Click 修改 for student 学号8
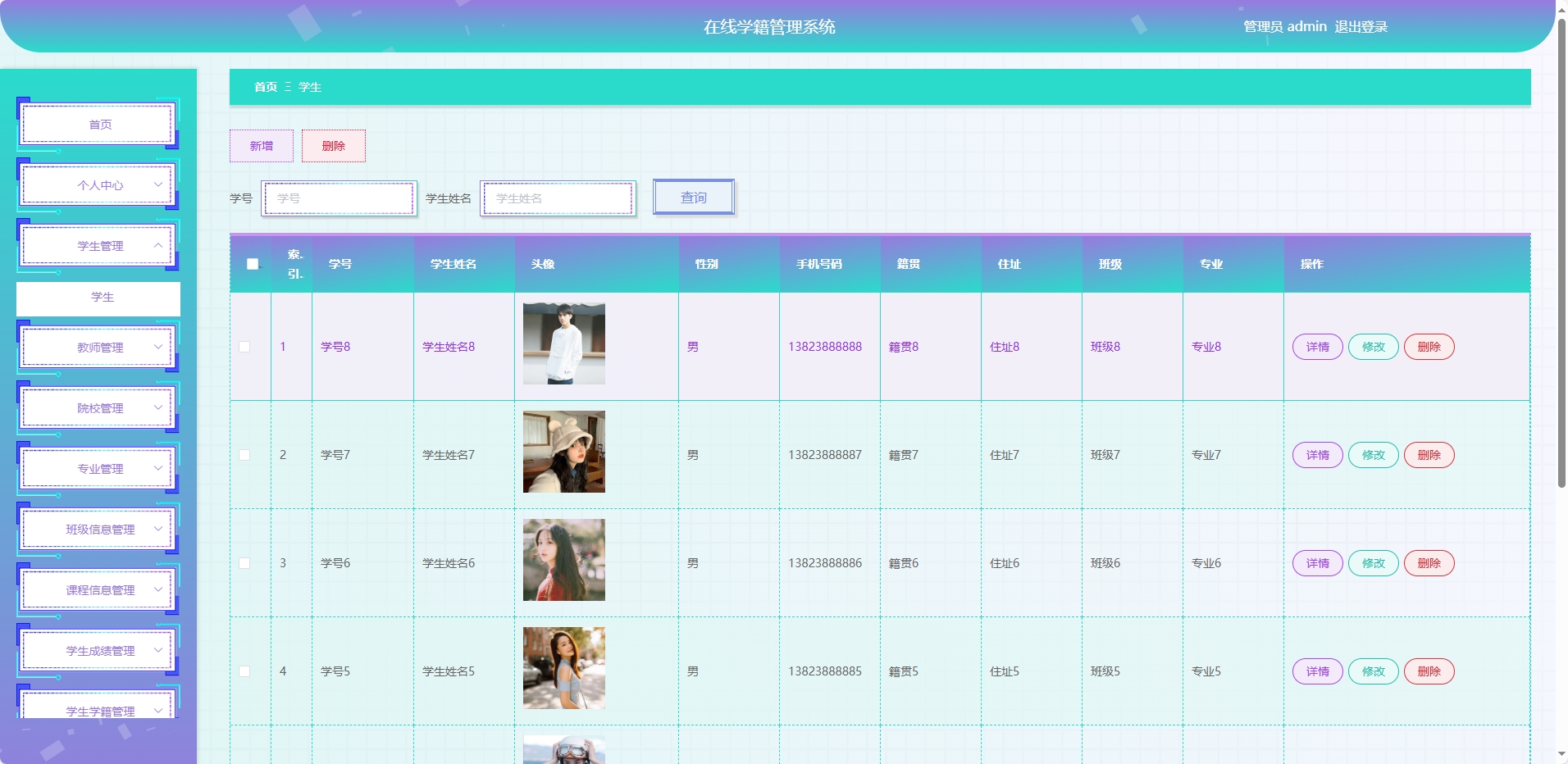 [1374, 347]
